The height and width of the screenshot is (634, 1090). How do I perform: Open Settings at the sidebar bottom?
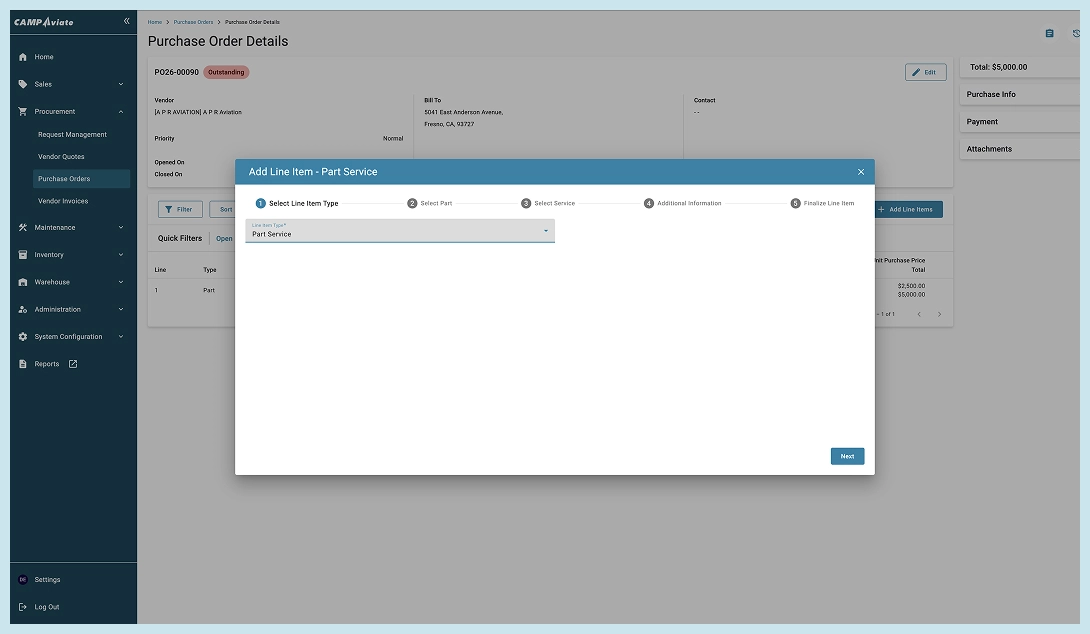(x=47, y=580)
